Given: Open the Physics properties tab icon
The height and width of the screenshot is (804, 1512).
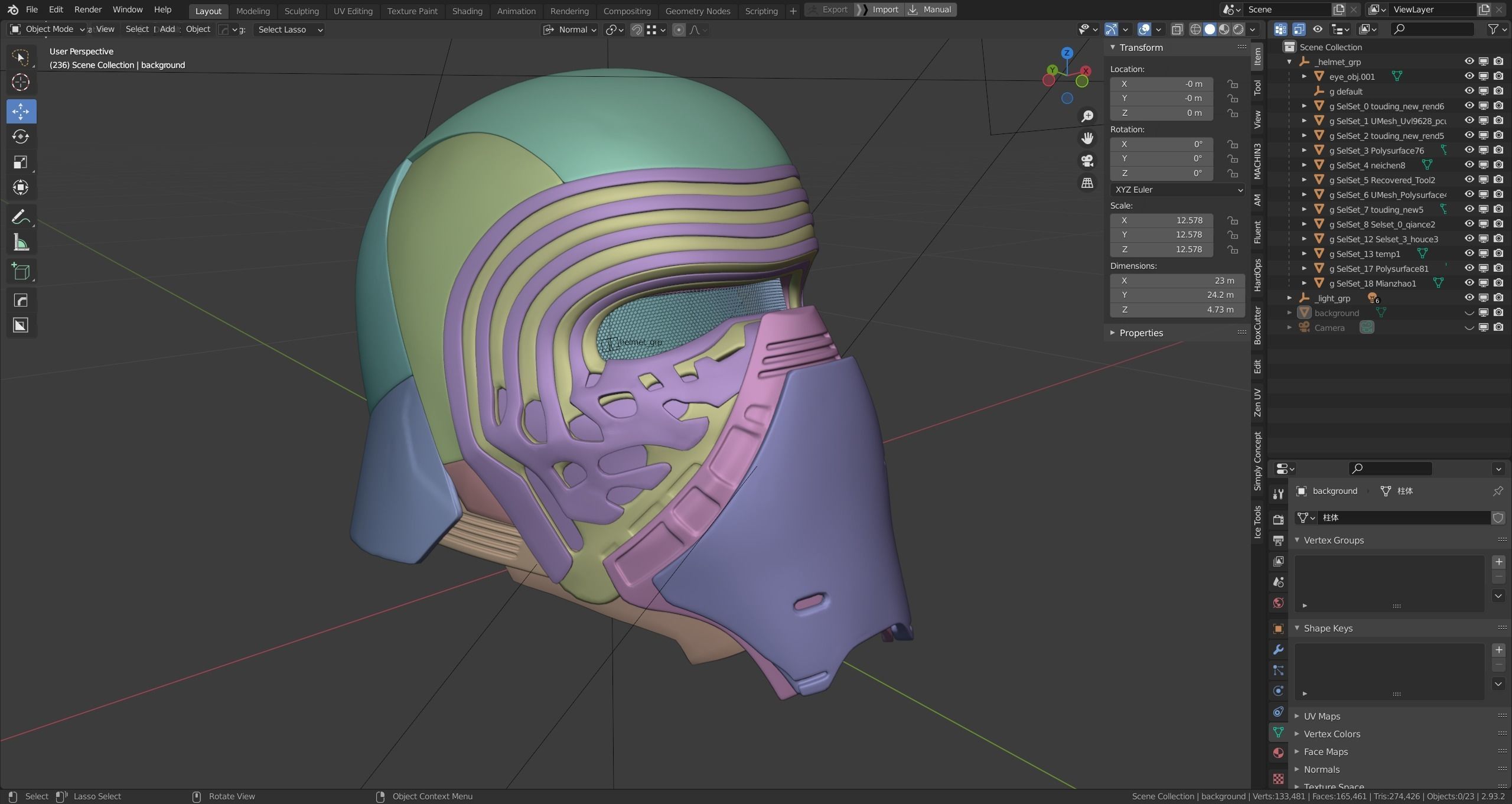Looking at the screenshot, I should point(1278,691).
